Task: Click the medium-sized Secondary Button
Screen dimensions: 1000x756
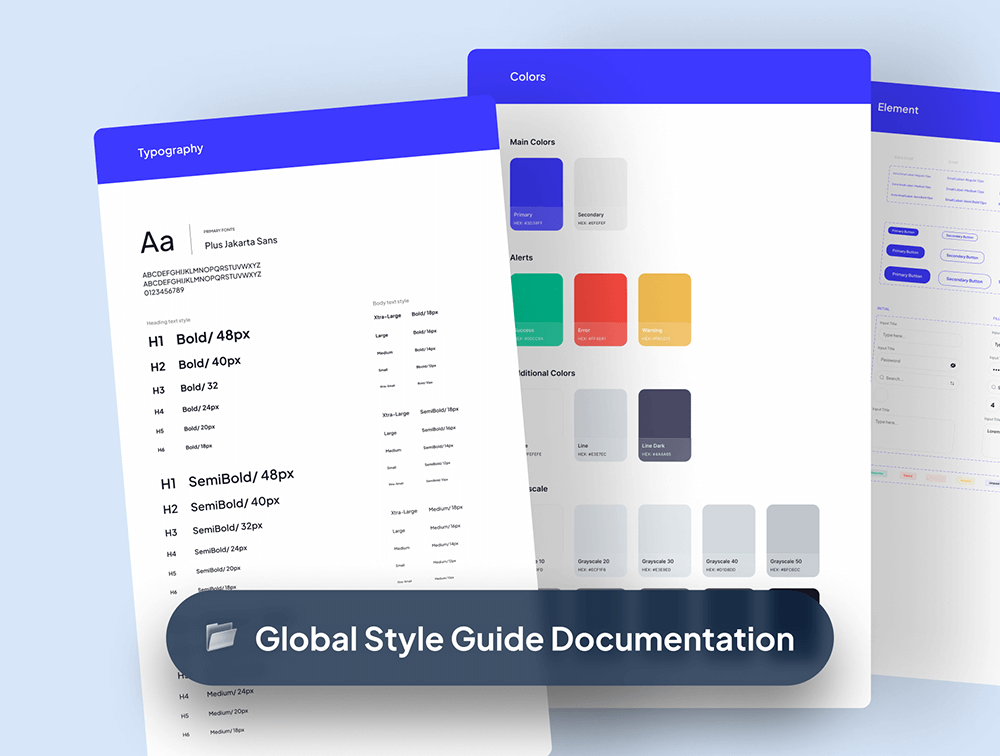Action: [x=961, y=258]
